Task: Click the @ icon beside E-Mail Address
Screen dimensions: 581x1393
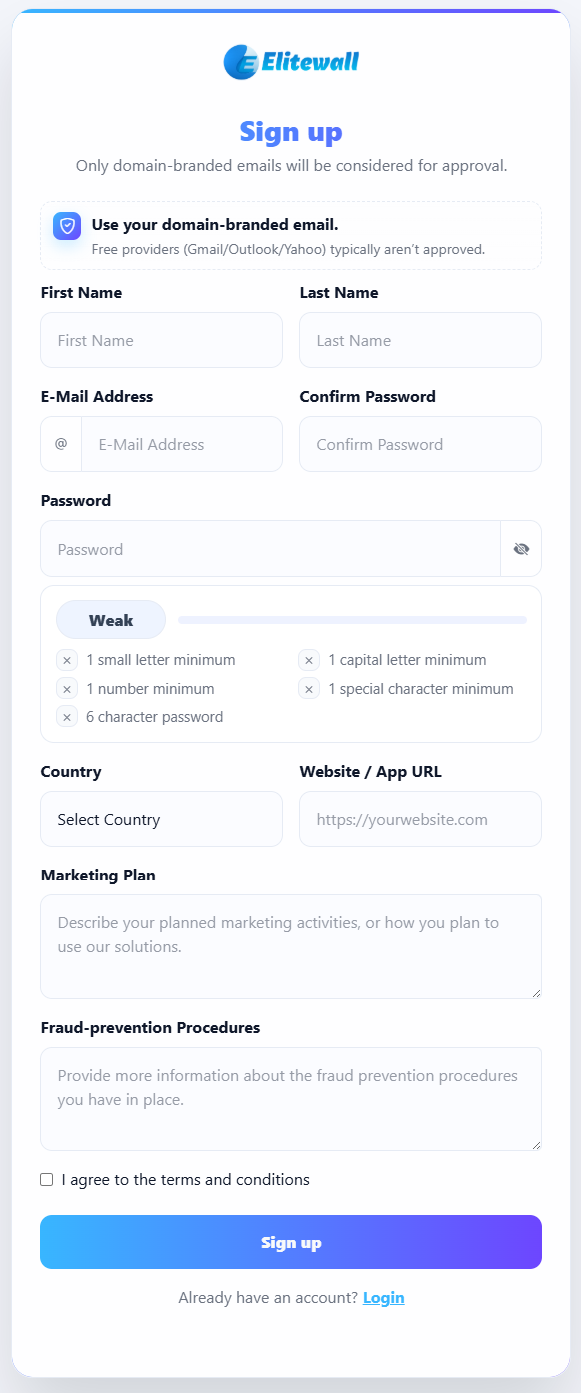Action: point(60,444)
